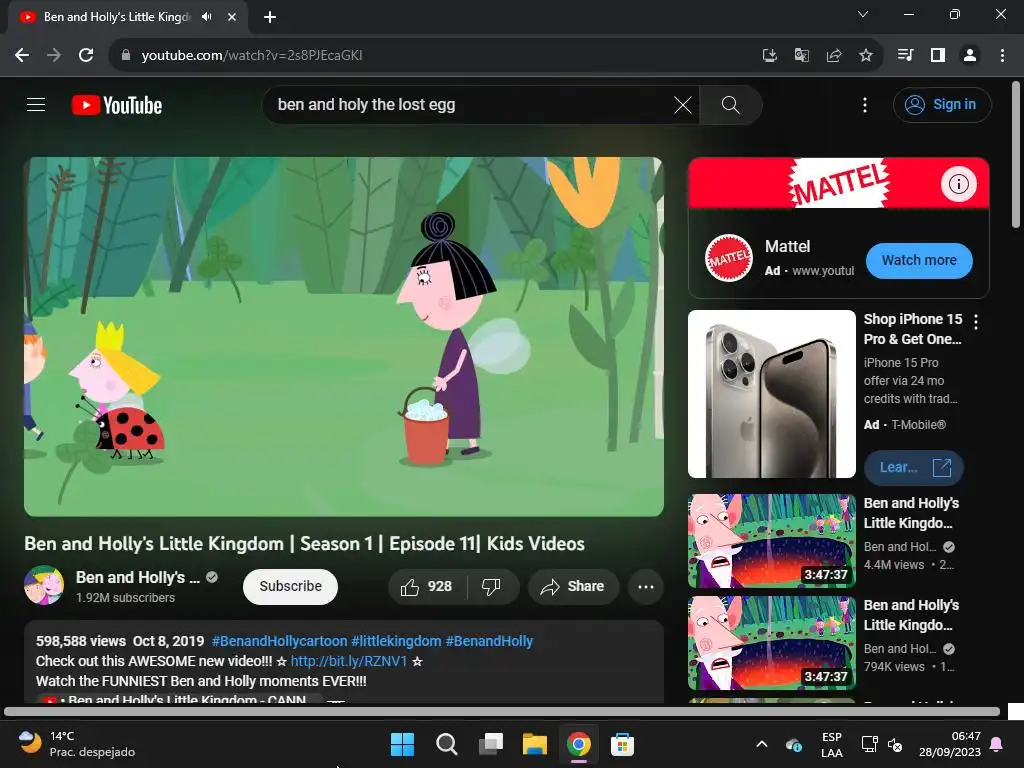1024x768 pixels.
Task: Click the Learn more ad button
Action: [913, 468]
